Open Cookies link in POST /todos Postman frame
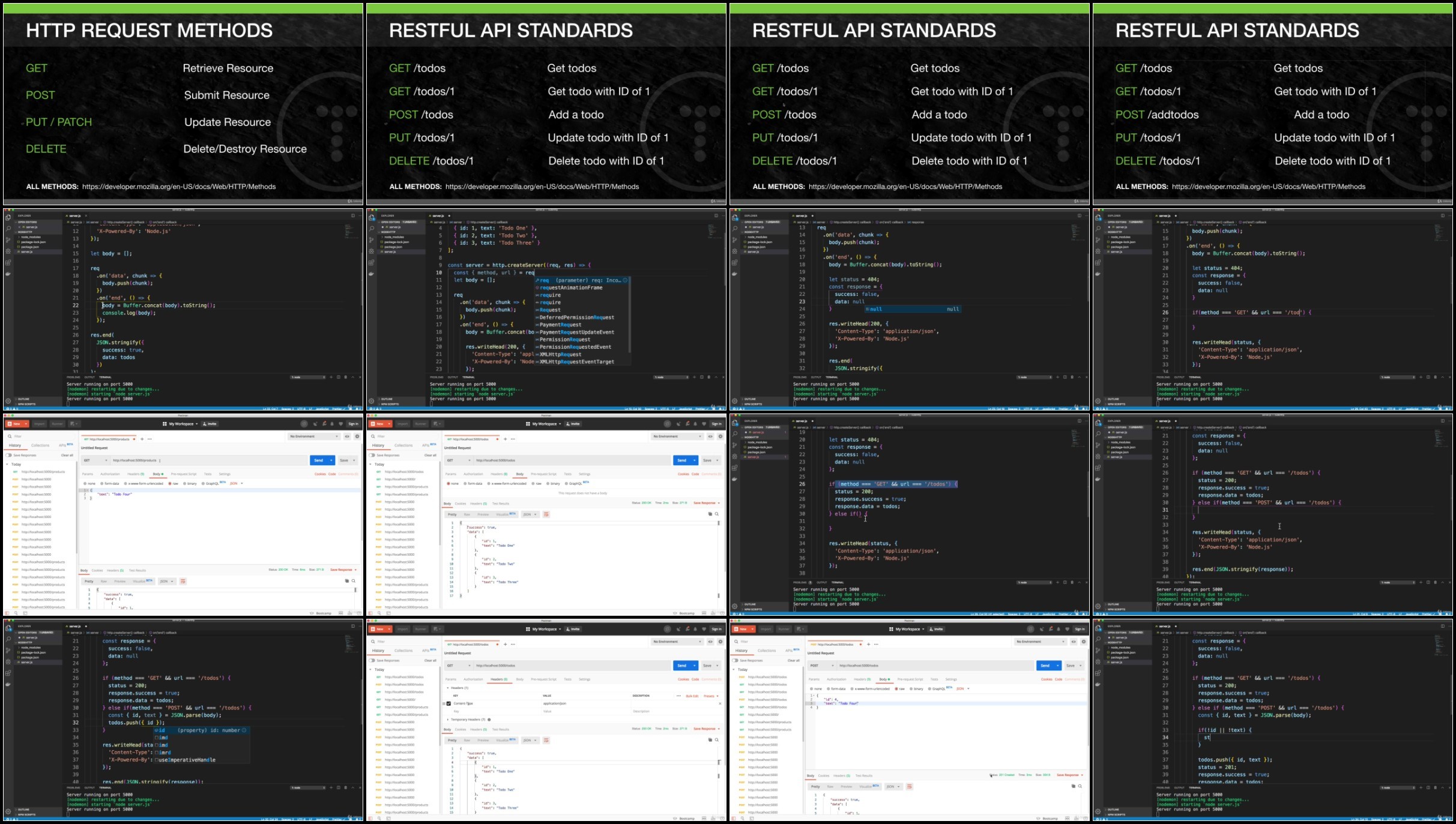Image resolution: width=1456 pixels, height=824 pixels. tap(1047, 679)
